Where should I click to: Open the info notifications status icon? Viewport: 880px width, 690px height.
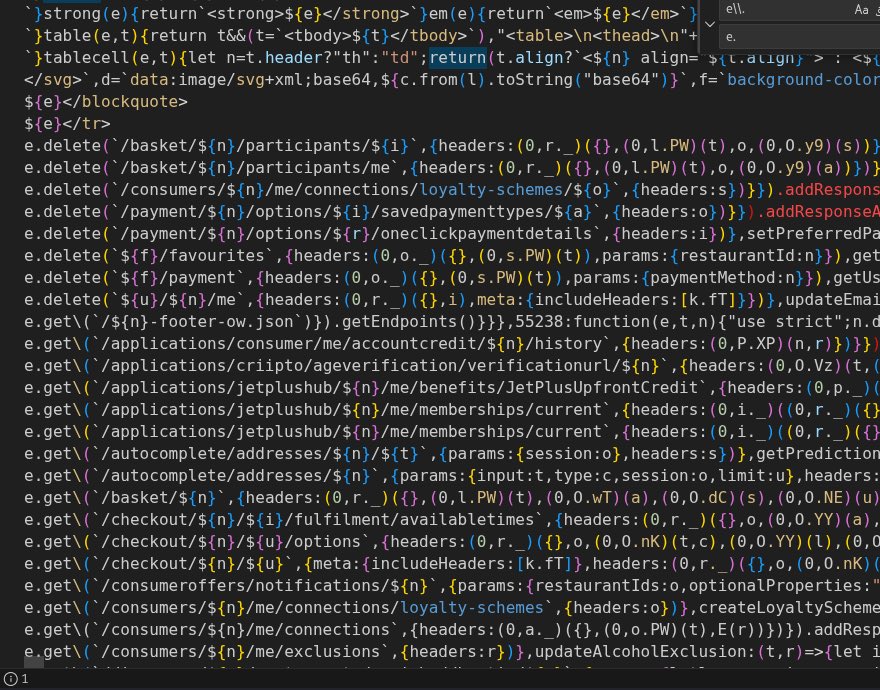tap(16, 679)
